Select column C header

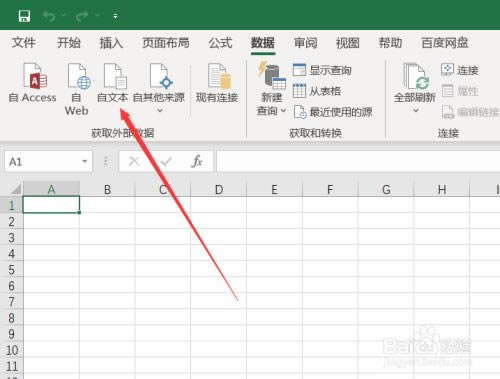coord(163,189)
